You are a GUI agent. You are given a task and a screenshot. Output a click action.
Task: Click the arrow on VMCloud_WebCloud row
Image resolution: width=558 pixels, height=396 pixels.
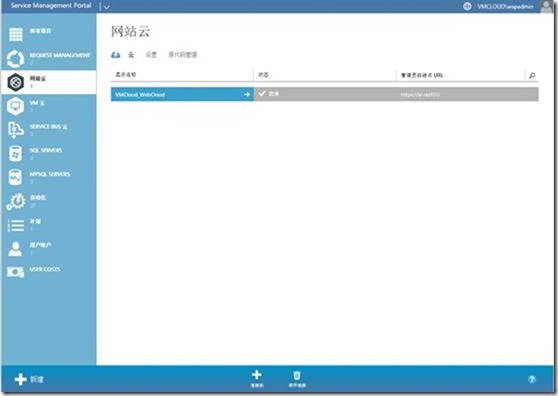coord(247,95)
